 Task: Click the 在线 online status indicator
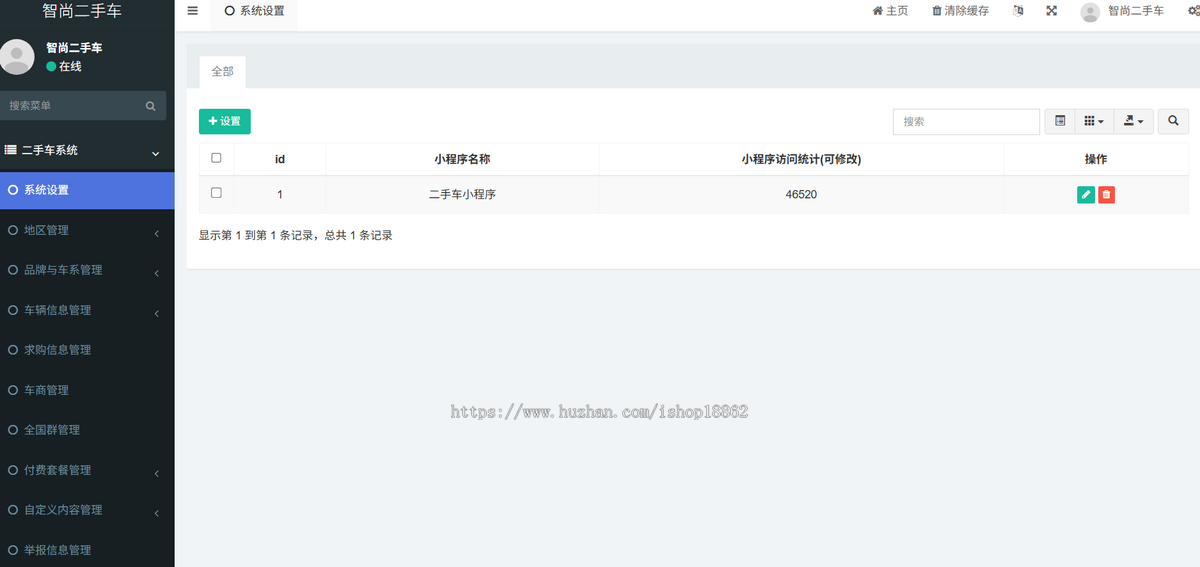pos(64,66)
